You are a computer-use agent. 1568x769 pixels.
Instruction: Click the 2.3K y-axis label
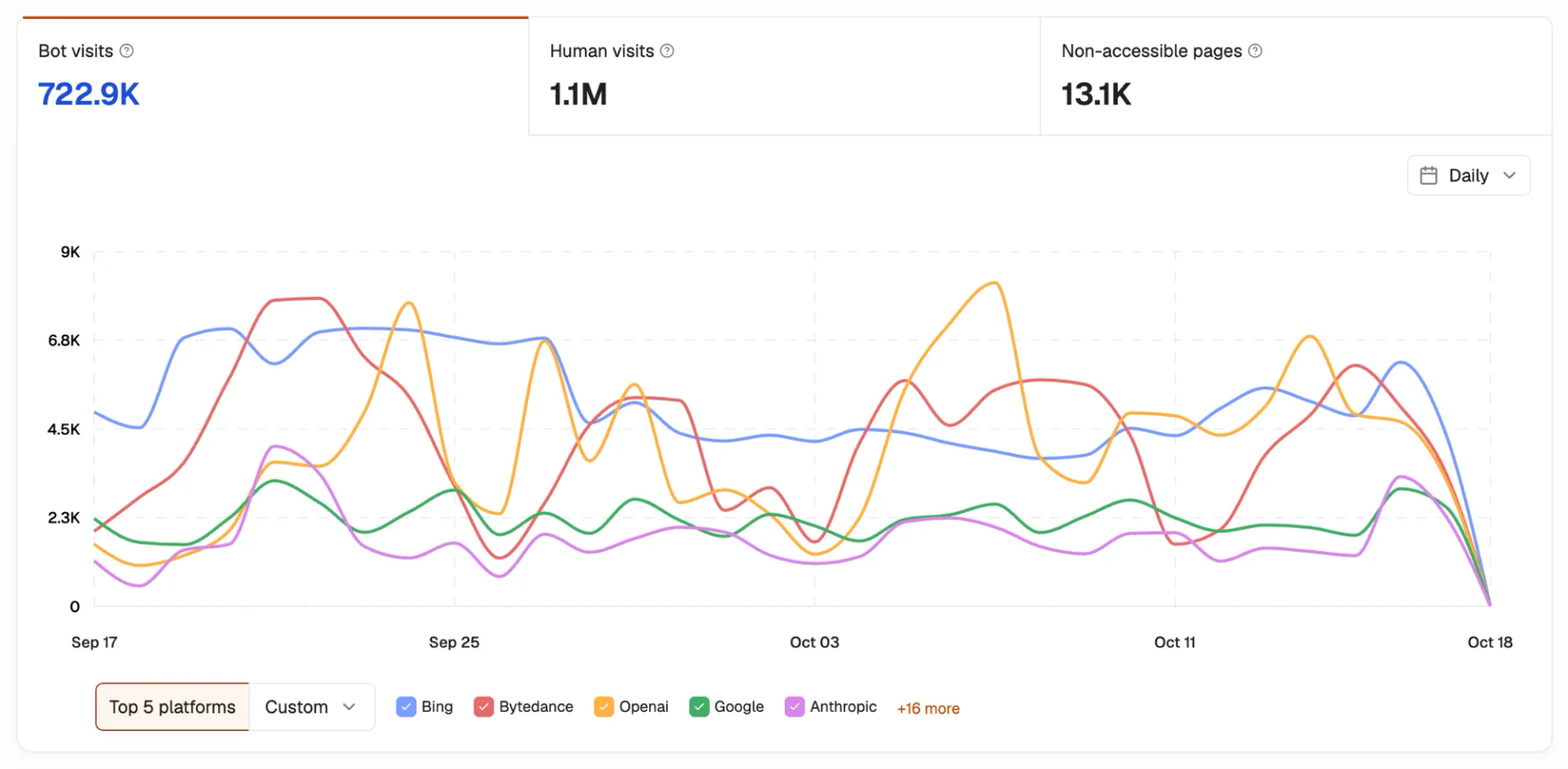tap(64, 518)
